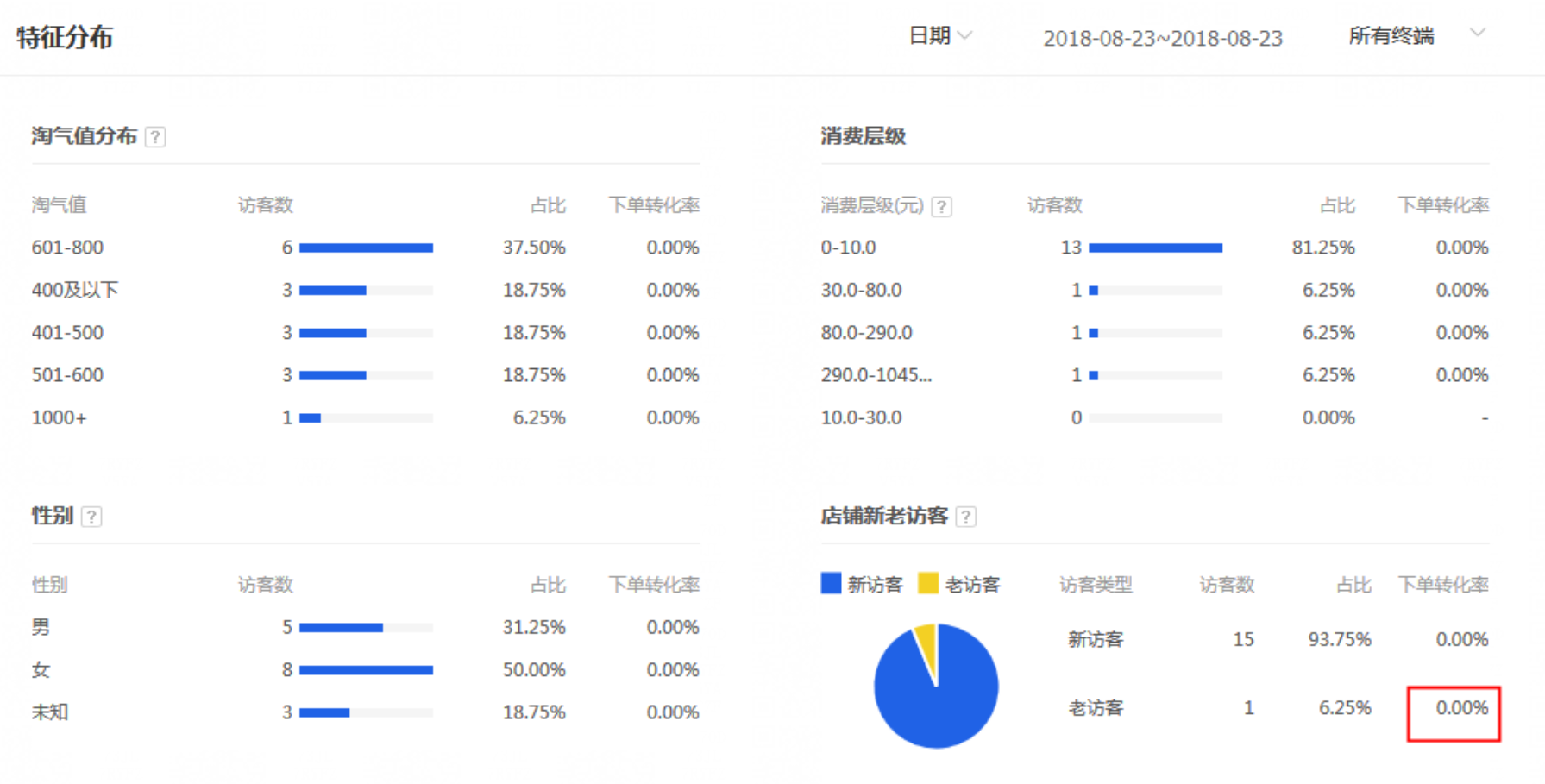Click the 特征分布 page title
This screenshot has height=784, width=1545.
click(x=65, y=37)
